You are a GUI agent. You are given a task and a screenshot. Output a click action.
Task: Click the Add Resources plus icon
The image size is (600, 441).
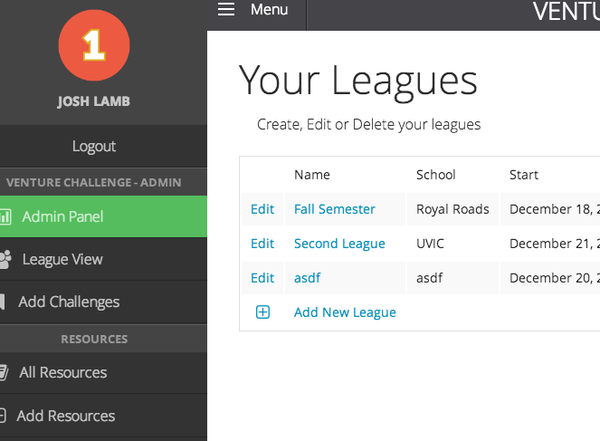coord(4,416)
